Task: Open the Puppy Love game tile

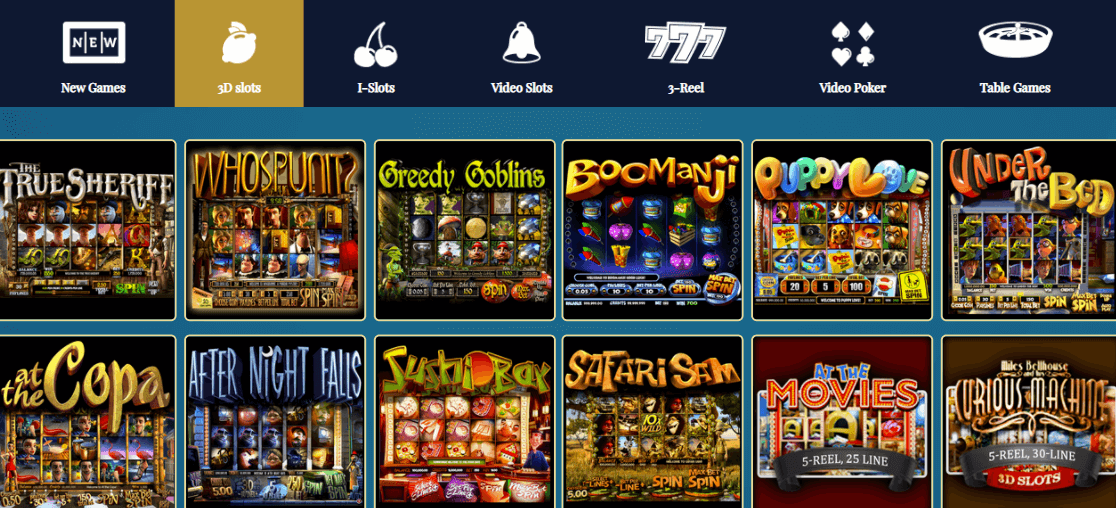Action: pos(842,230)
